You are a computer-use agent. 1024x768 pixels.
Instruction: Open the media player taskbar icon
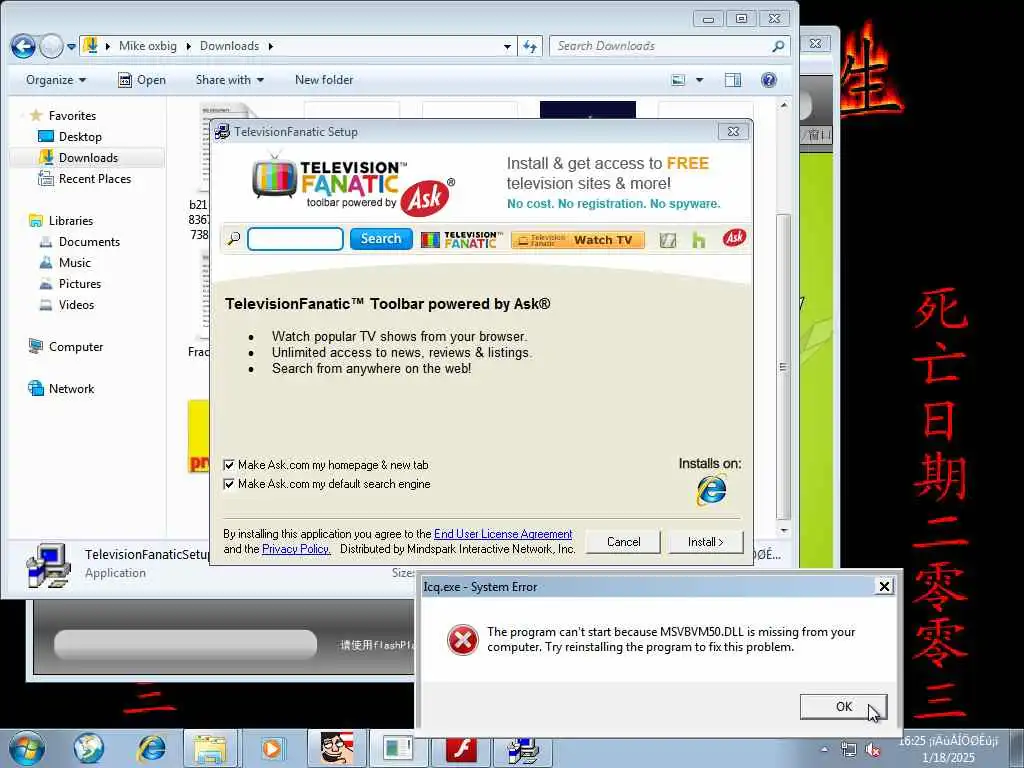pos(272,748)
